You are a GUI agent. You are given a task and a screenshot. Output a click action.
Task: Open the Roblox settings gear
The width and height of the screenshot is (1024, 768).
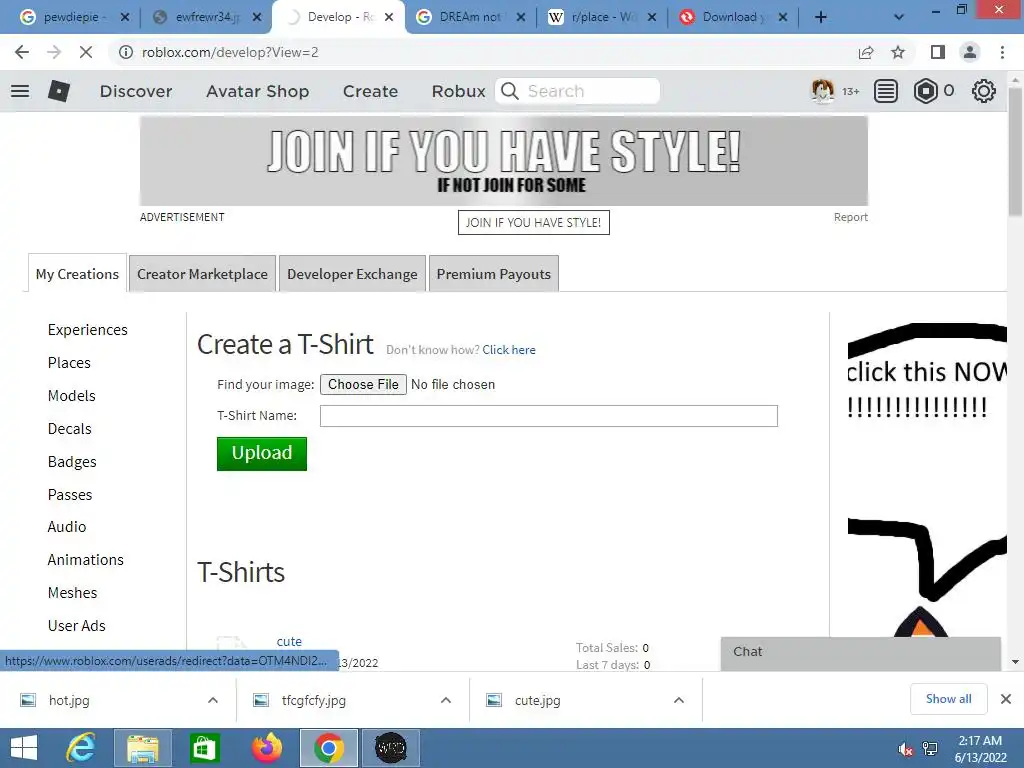[984, 91]
